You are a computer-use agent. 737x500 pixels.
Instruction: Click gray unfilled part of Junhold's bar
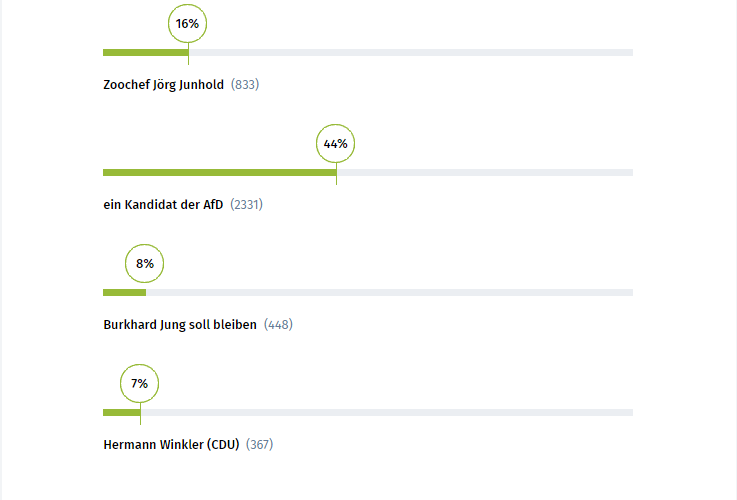pos(410,52)
